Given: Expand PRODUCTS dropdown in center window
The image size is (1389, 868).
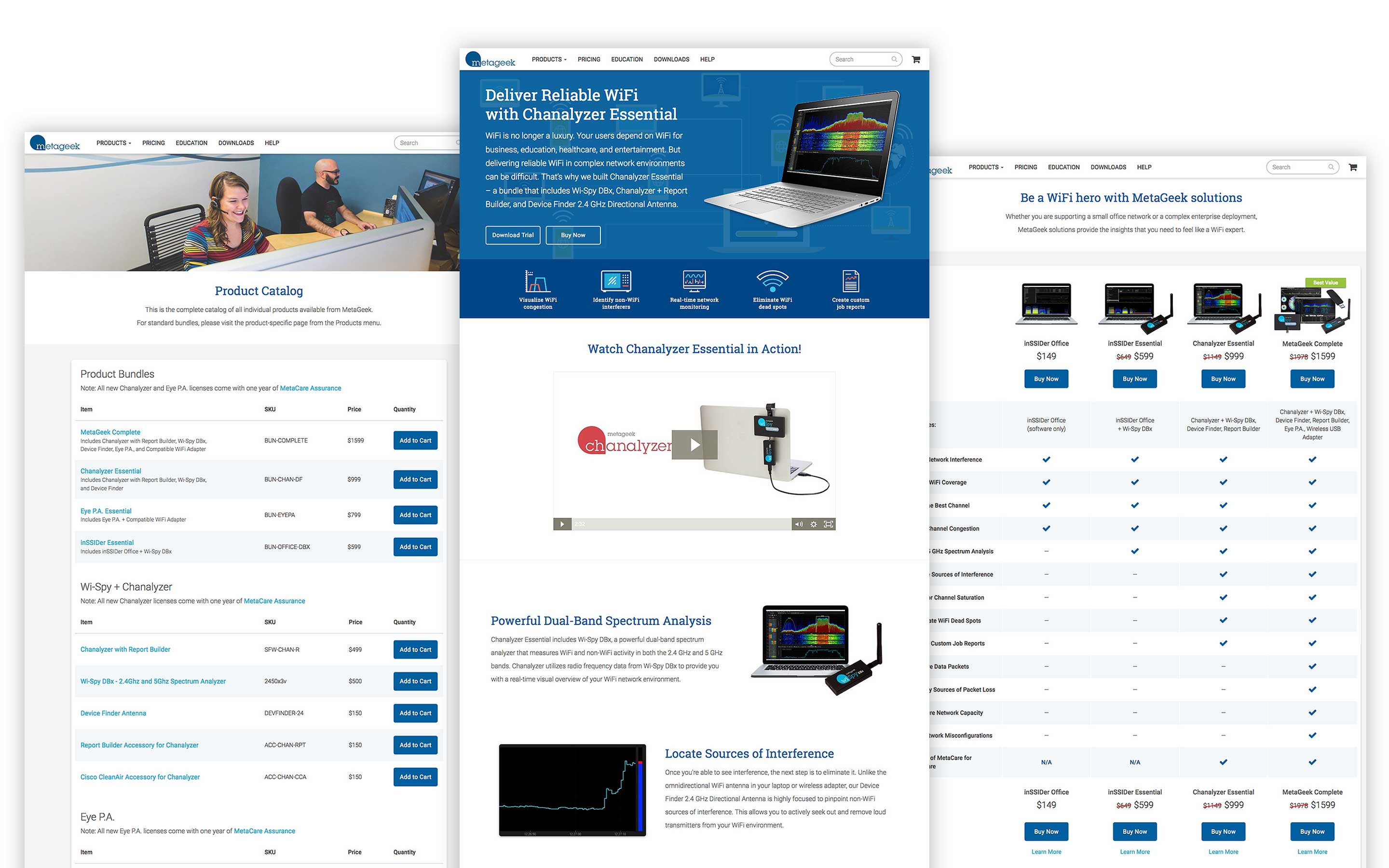Looking at the screenshot, I should pos(549,59).
